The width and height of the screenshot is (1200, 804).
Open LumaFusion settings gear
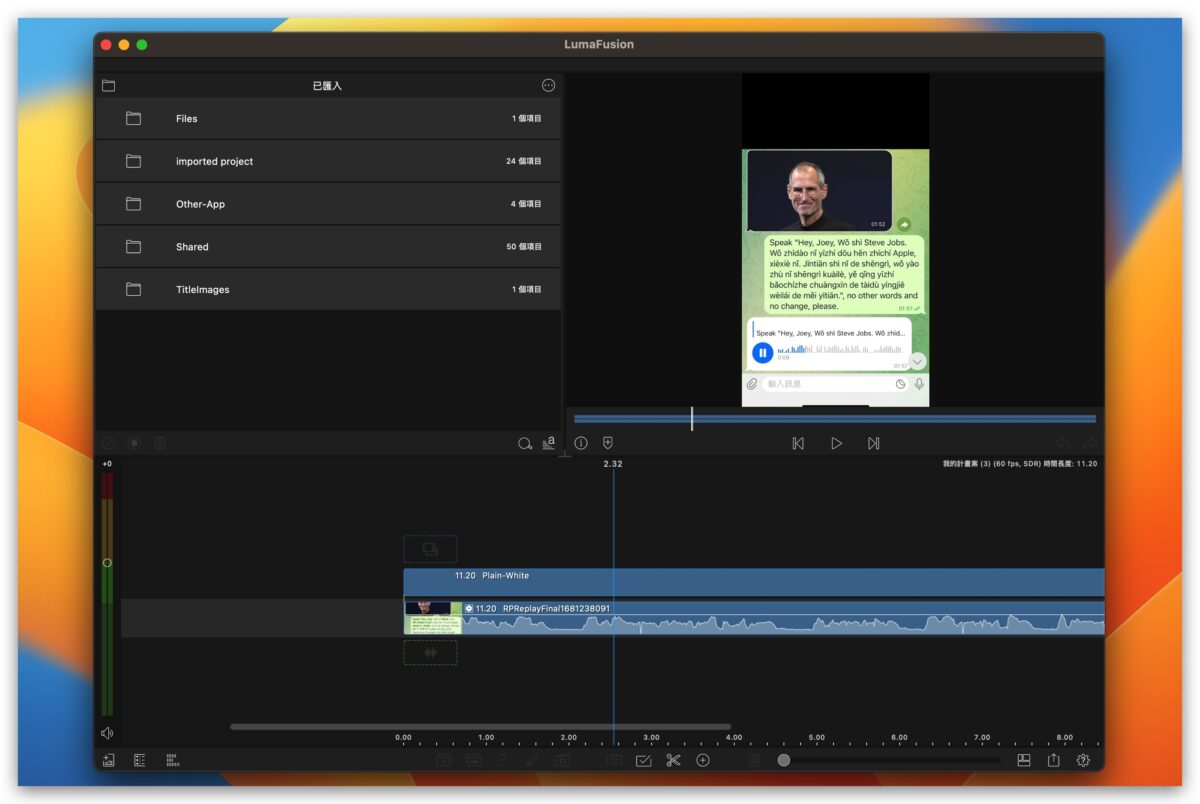pyautogui.click(x=1083, y=760)
